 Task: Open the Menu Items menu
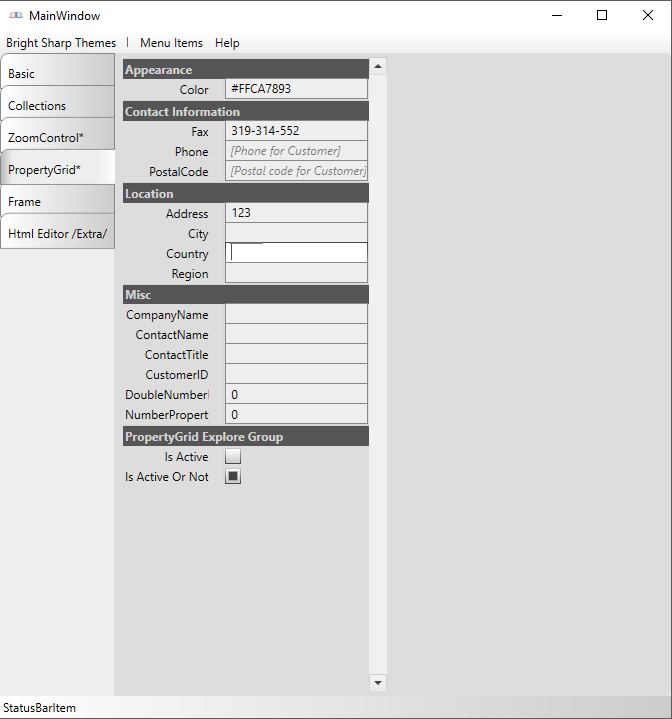tap(171, 43)
